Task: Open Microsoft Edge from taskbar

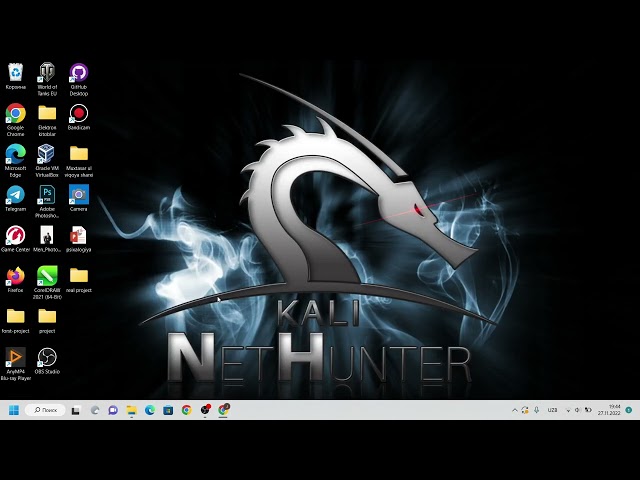Action: click(x=150, y=410)
